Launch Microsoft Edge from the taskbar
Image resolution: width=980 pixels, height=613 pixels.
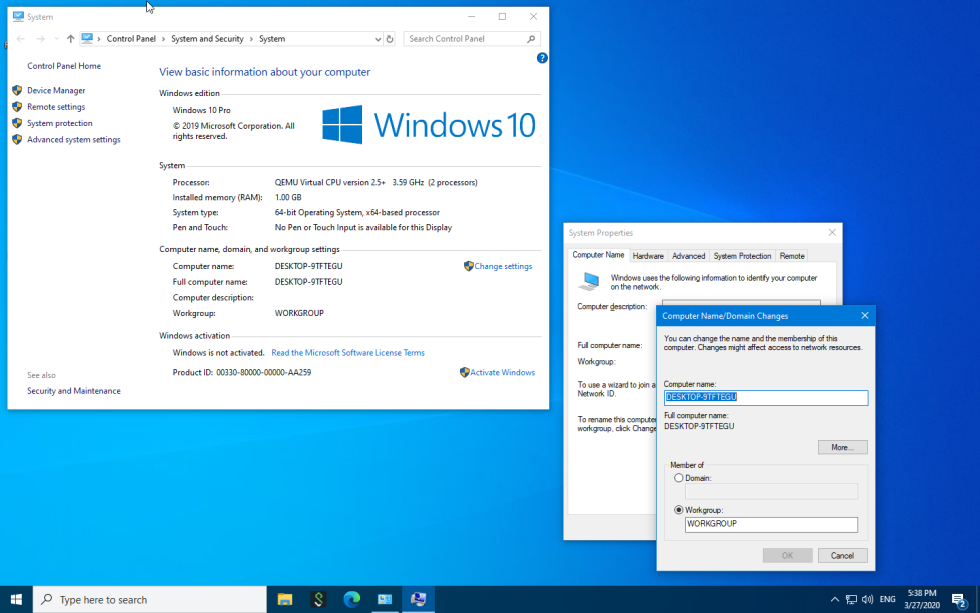[351, 599]
